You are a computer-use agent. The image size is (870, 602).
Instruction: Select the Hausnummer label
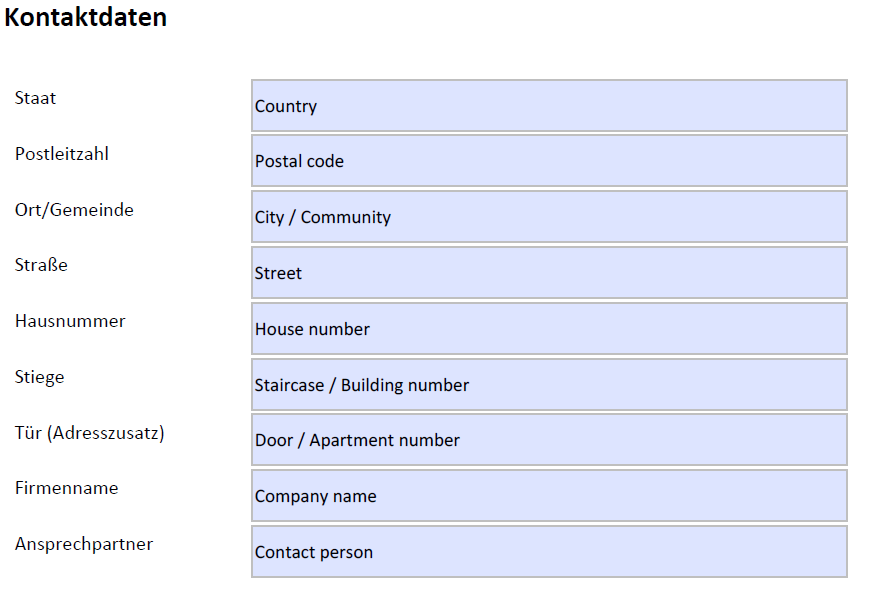70,321
